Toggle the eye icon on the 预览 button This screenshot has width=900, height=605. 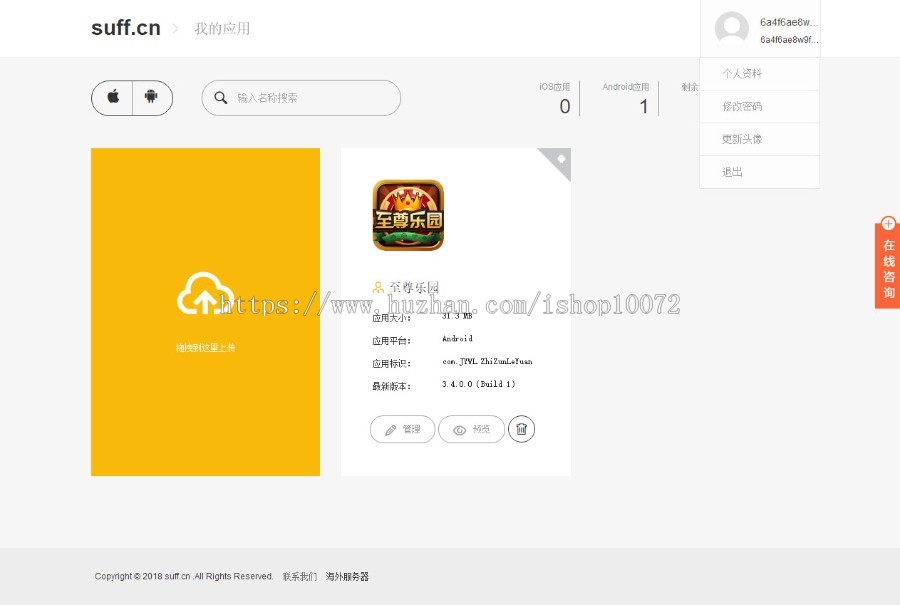coord(459,429)
